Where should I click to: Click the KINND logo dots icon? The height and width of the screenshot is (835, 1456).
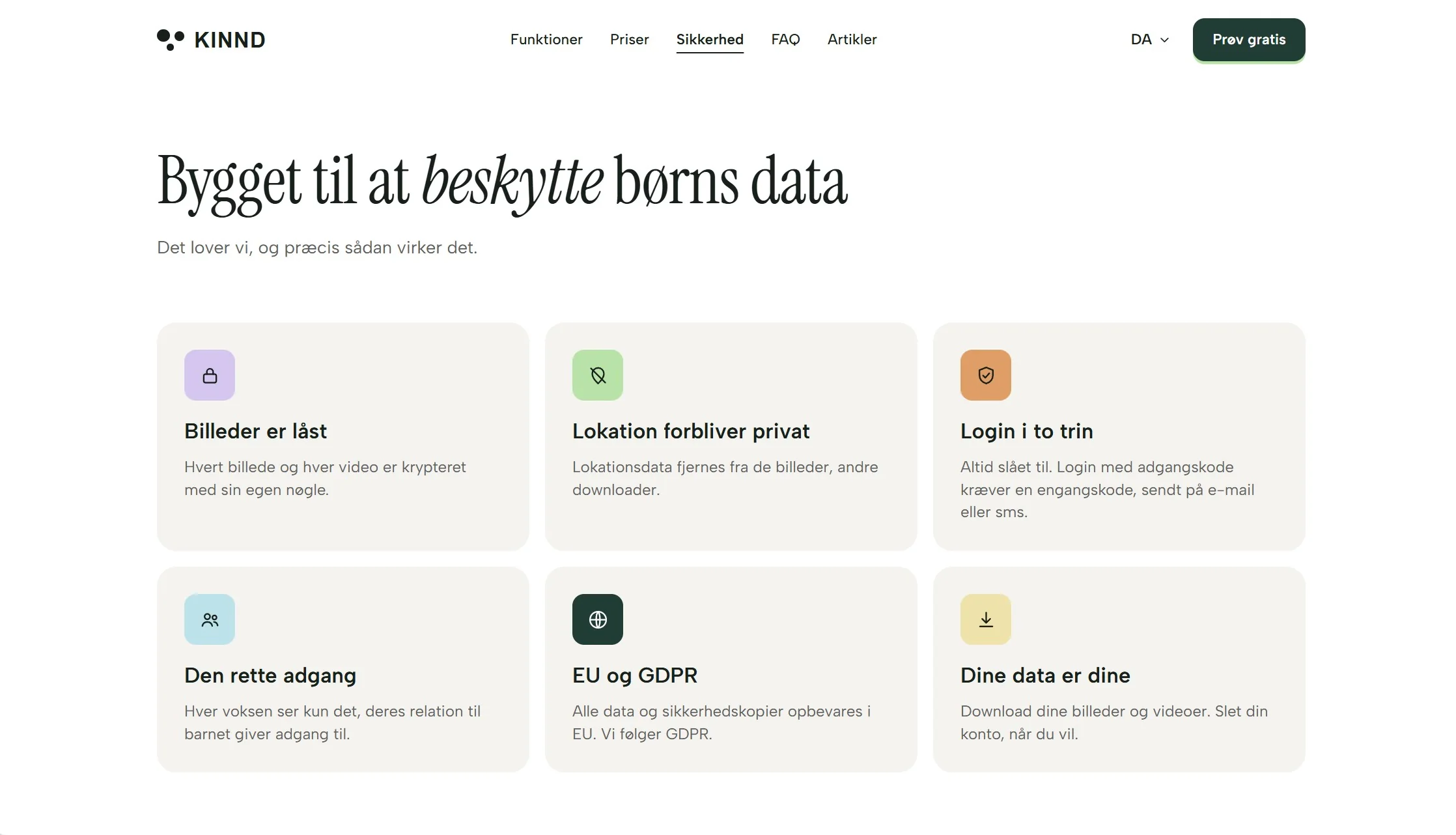point(171,40)
